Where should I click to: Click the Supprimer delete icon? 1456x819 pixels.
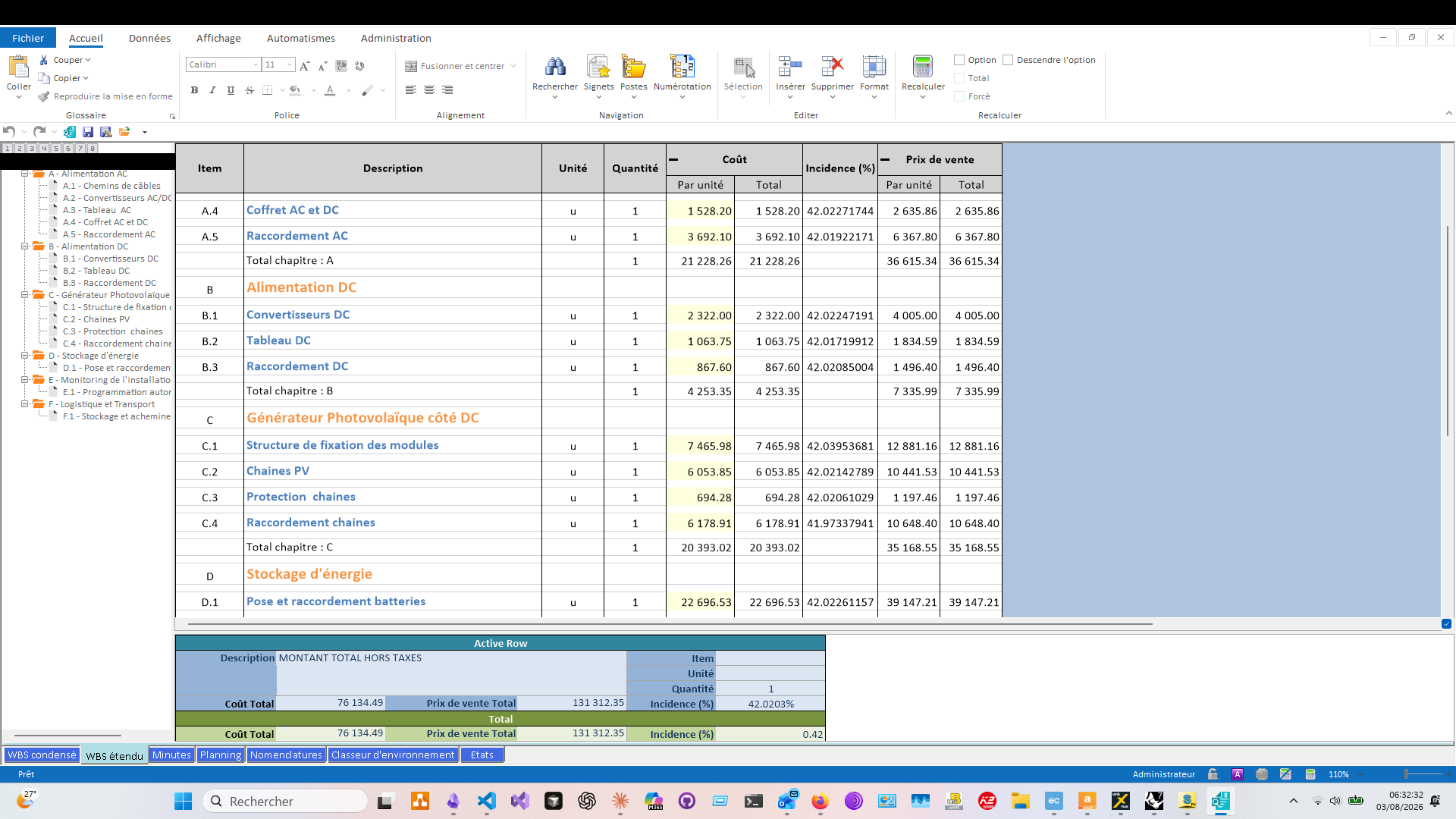(x=832, y=67)
